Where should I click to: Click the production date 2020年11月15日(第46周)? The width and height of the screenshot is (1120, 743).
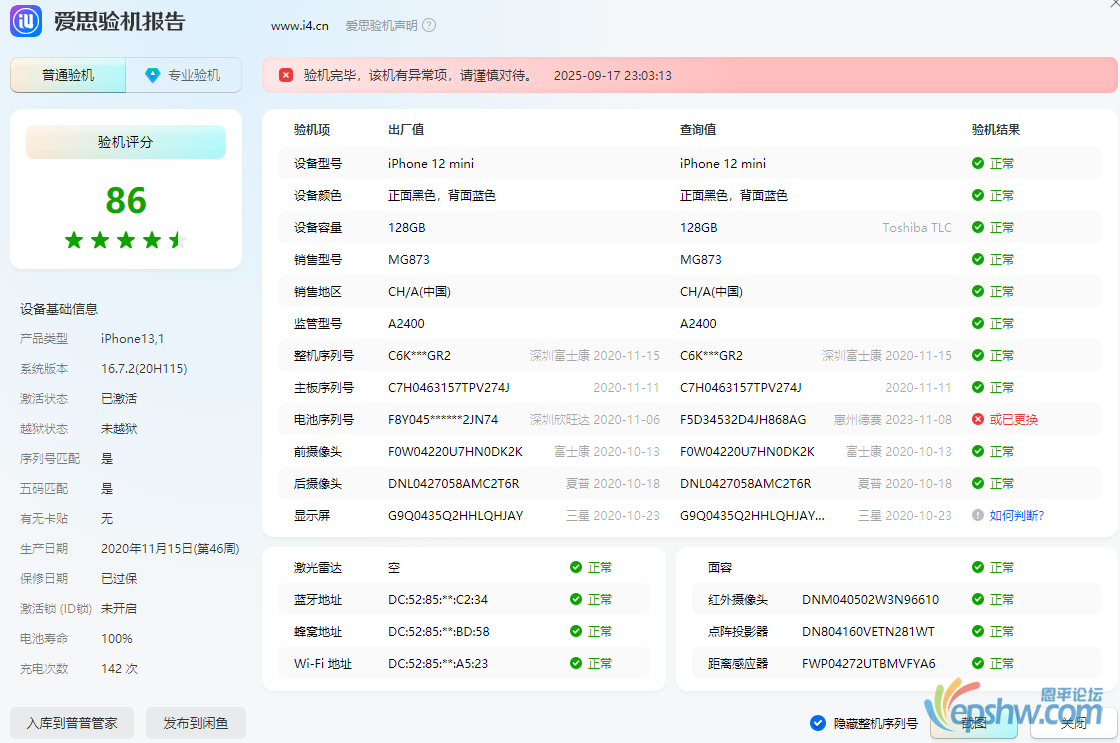tap(170, 549)
